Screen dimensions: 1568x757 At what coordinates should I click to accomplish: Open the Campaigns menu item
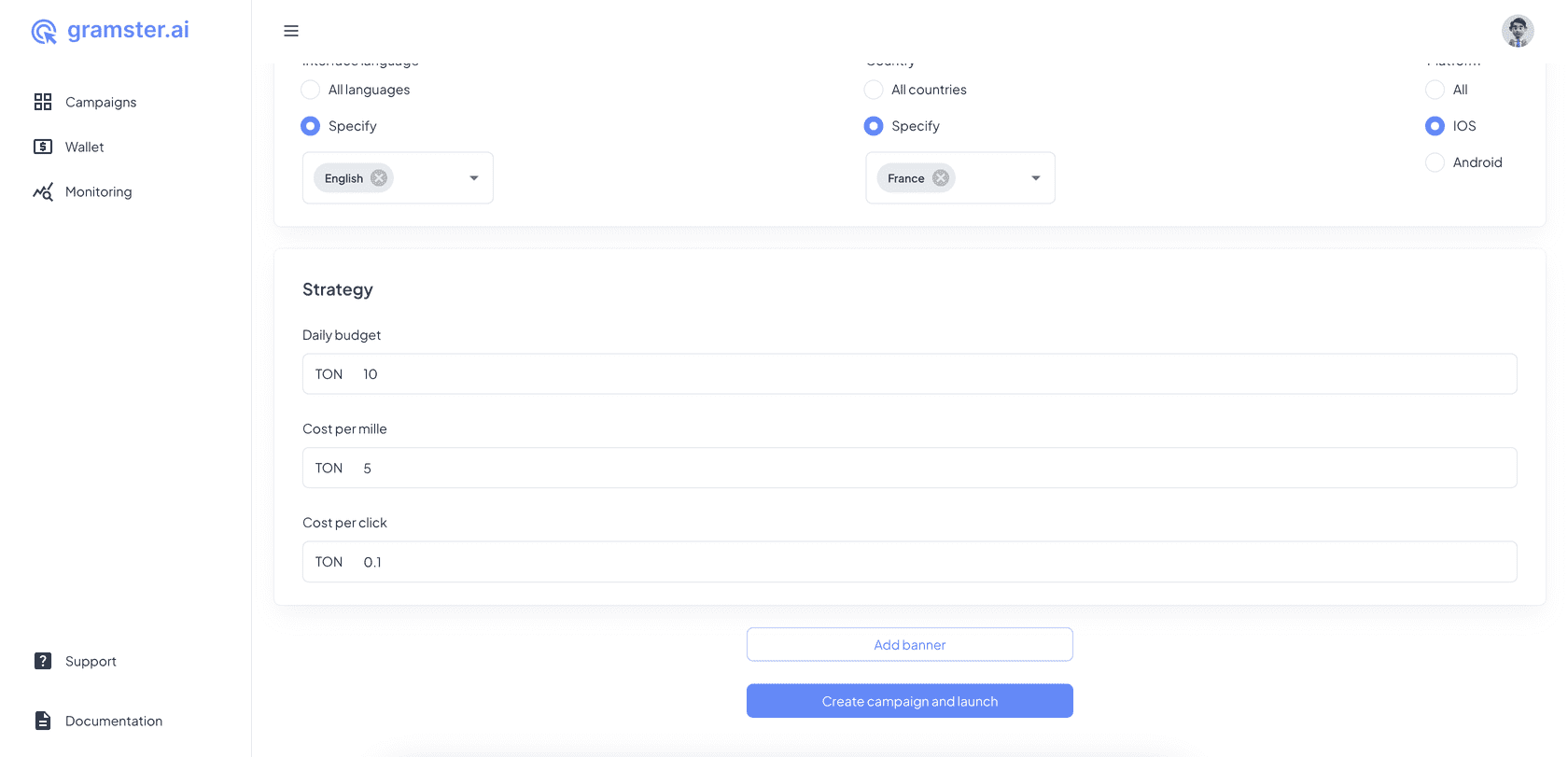101,102
